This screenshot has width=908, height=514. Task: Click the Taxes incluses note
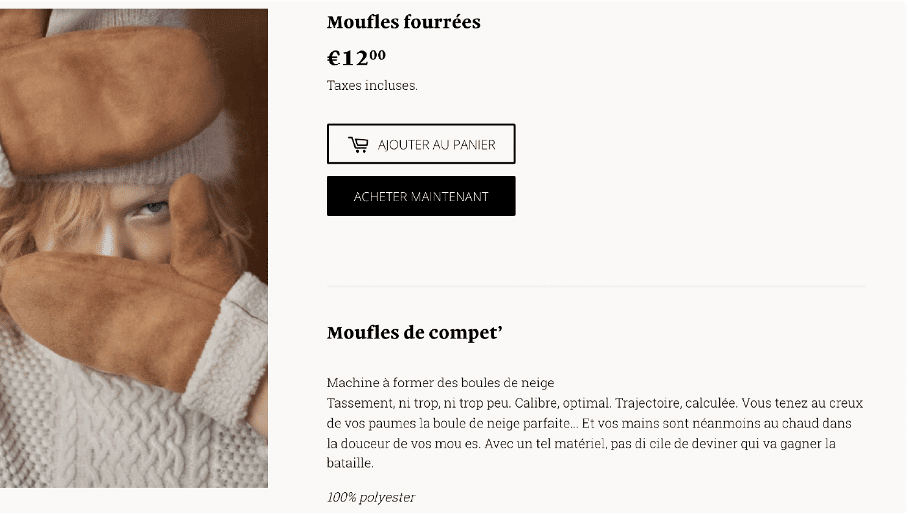372,86
